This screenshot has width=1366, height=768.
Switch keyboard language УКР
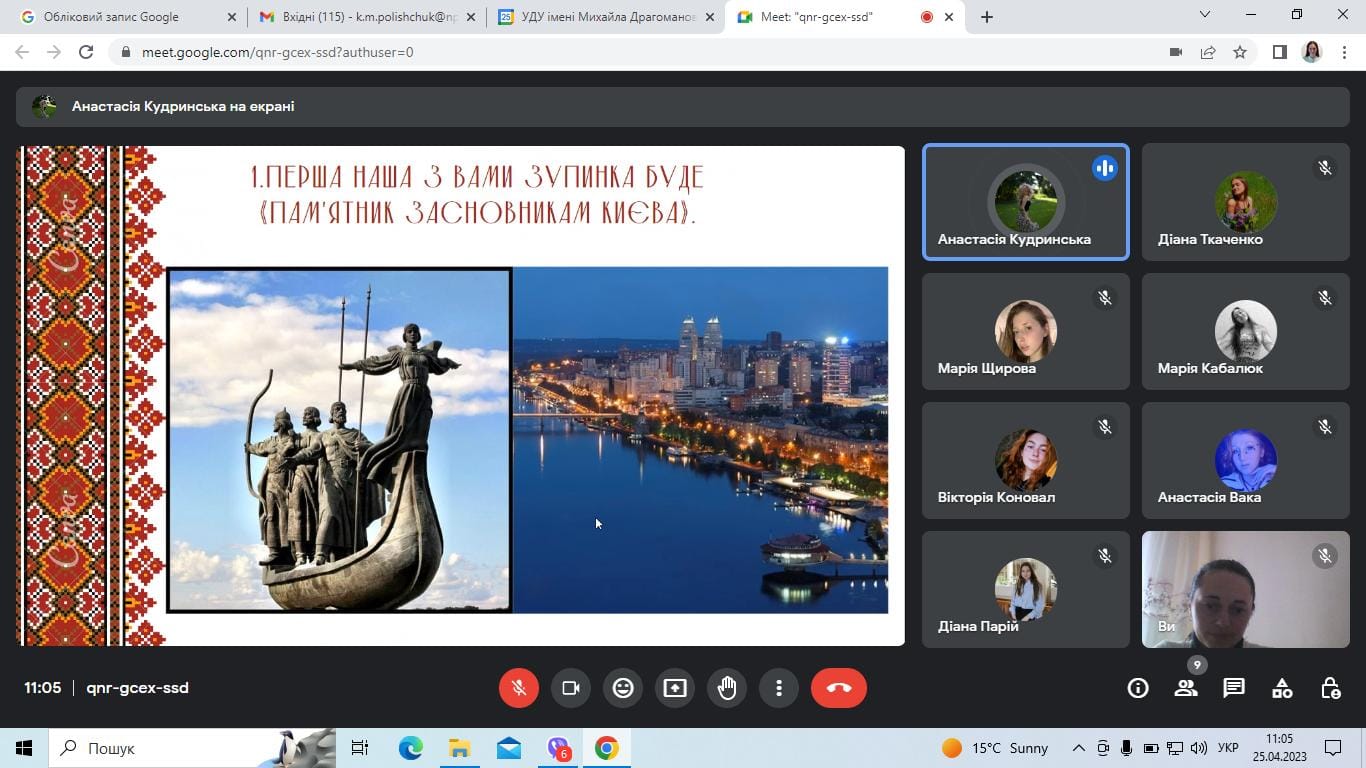pyautogui.click(x=1229, y=748)
